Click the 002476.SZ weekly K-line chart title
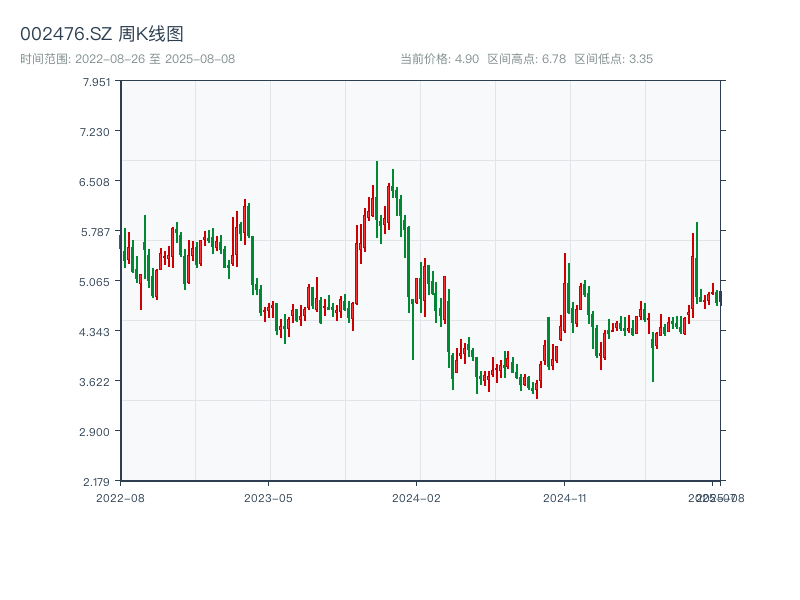Viewport: 800px width, 600px height. tap(102, 34)
